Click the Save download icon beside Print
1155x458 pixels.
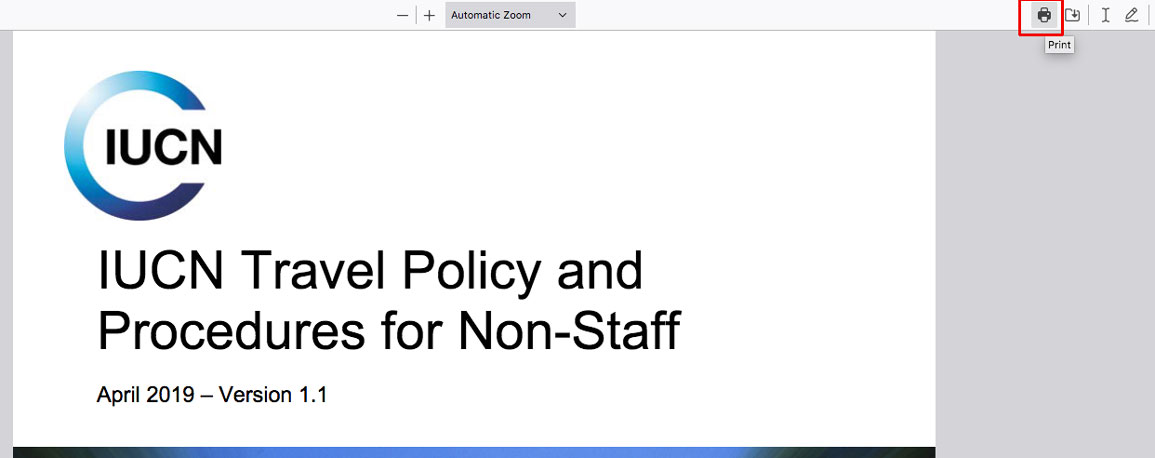click(1072, 15)
